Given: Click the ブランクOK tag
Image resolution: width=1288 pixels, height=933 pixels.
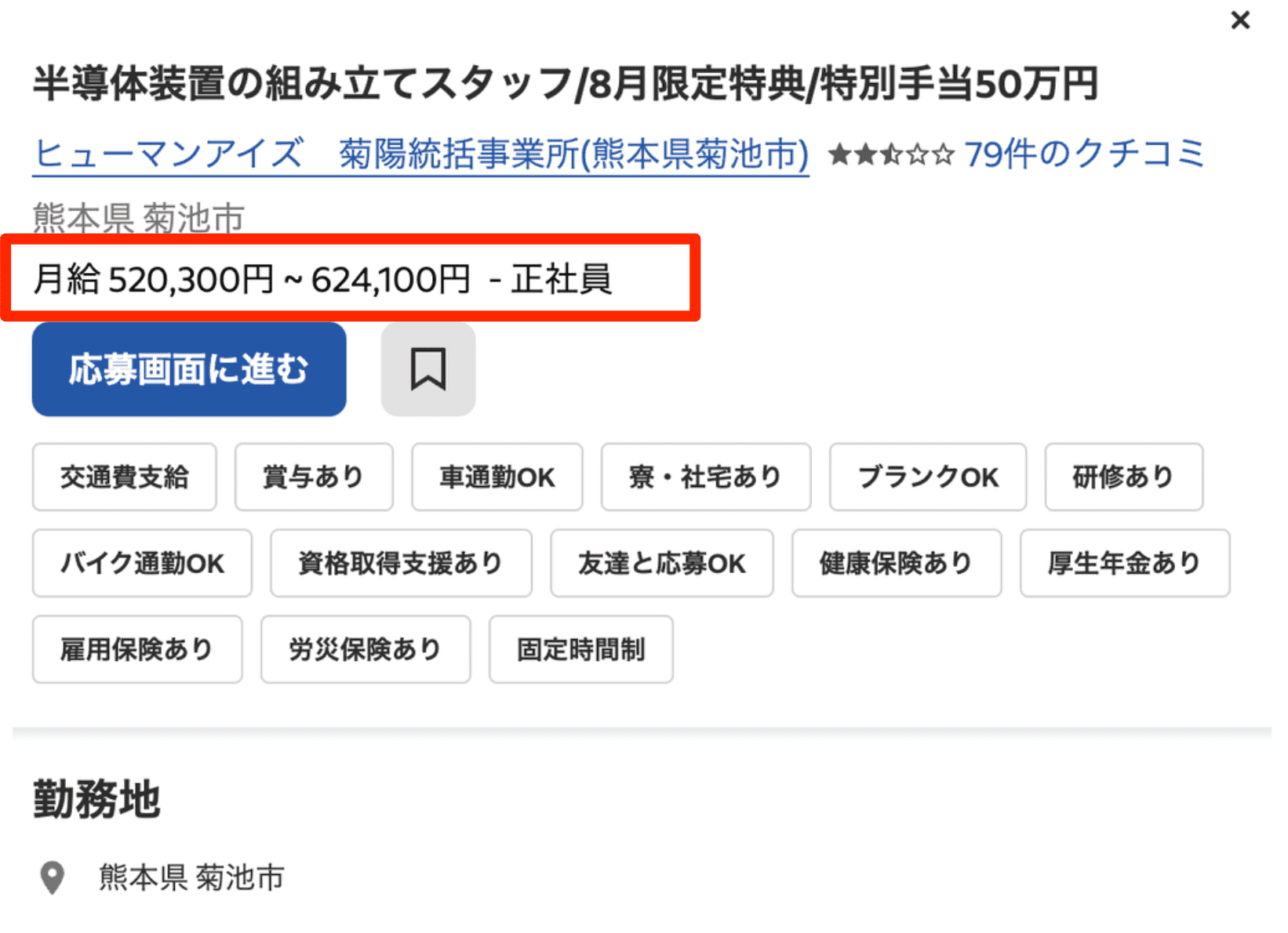Looking at the screenshot, I should coord(927,477).
